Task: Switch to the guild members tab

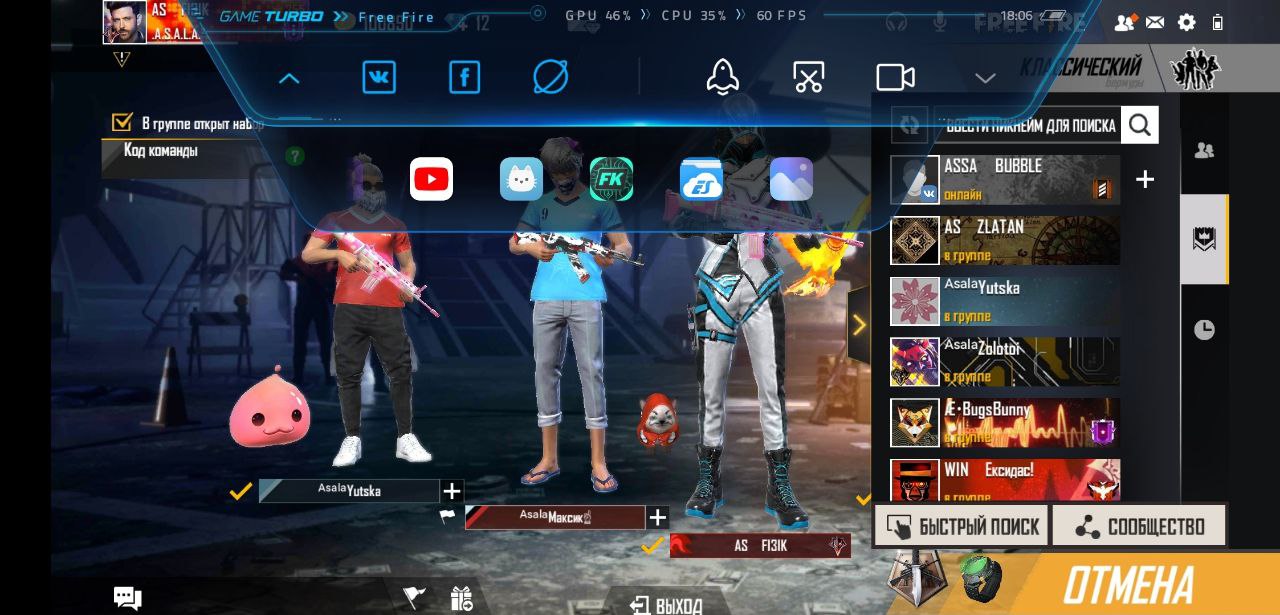Action: coord(1204,239)
